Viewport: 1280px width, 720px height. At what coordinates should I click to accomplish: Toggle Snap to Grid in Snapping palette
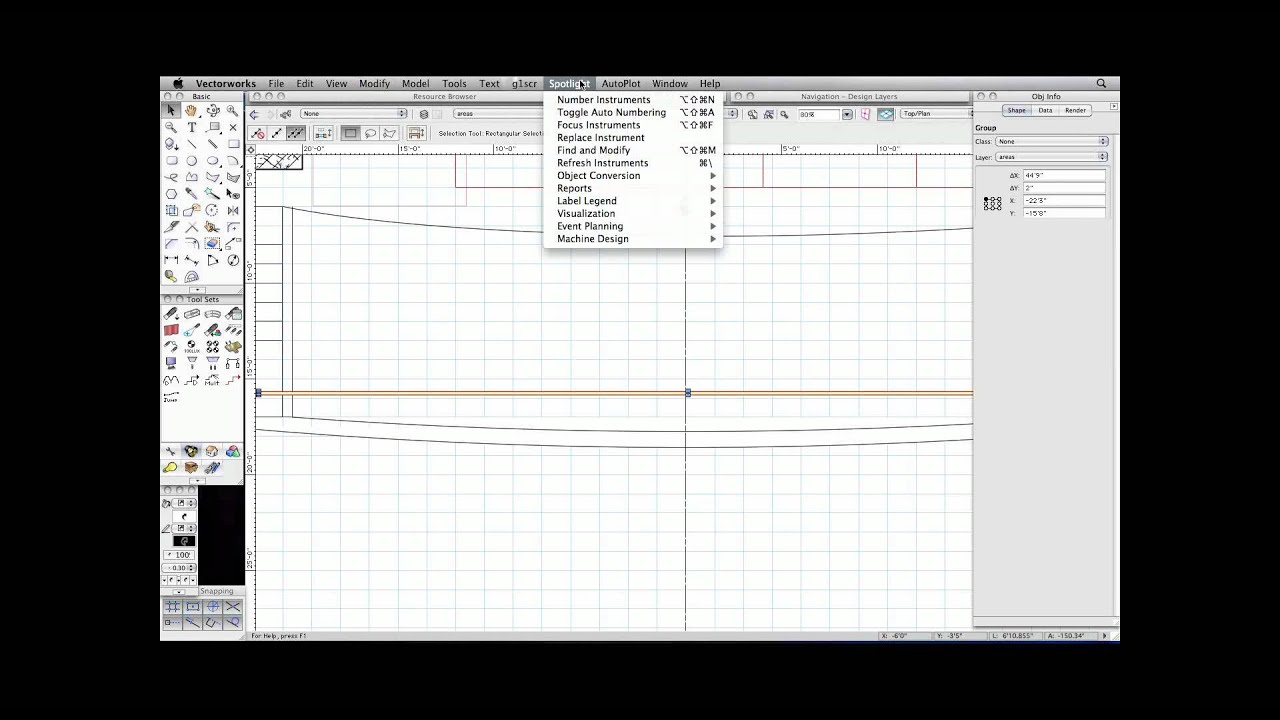click(172, 606)
